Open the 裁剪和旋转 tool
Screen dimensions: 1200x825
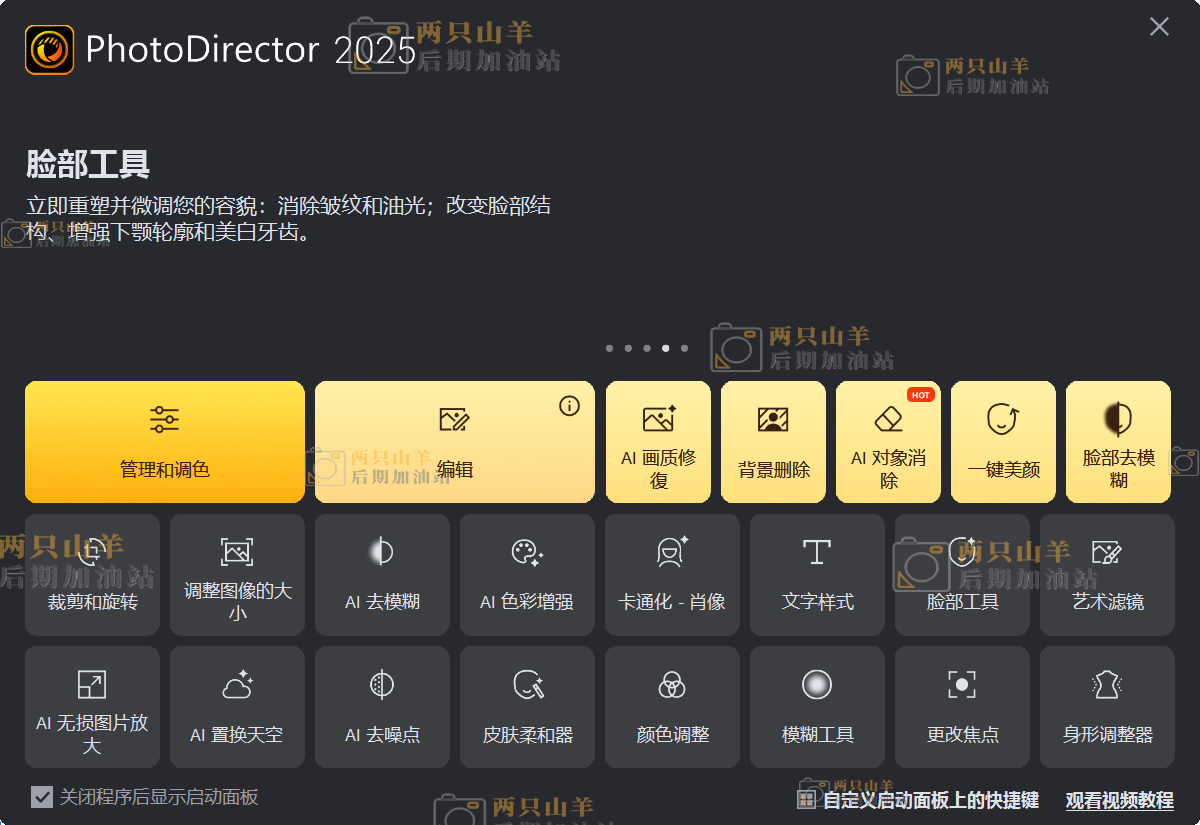click(x=92, y=574)
